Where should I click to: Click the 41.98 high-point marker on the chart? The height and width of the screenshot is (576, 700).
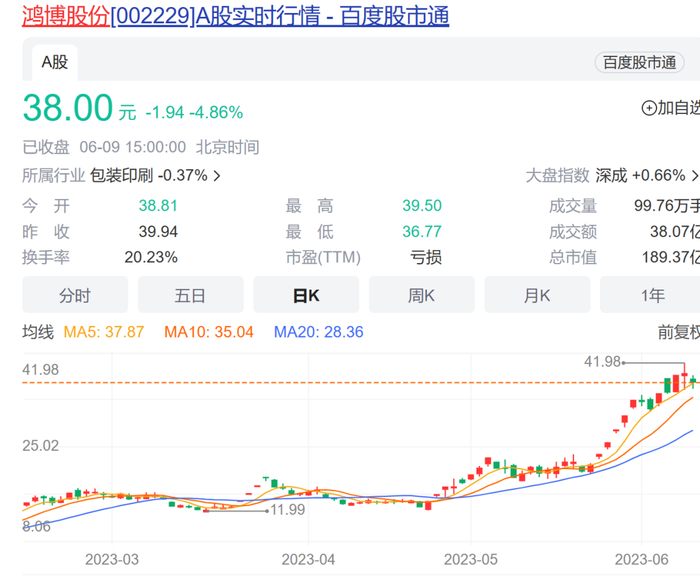pyautogui.click(x=602, y=362)
